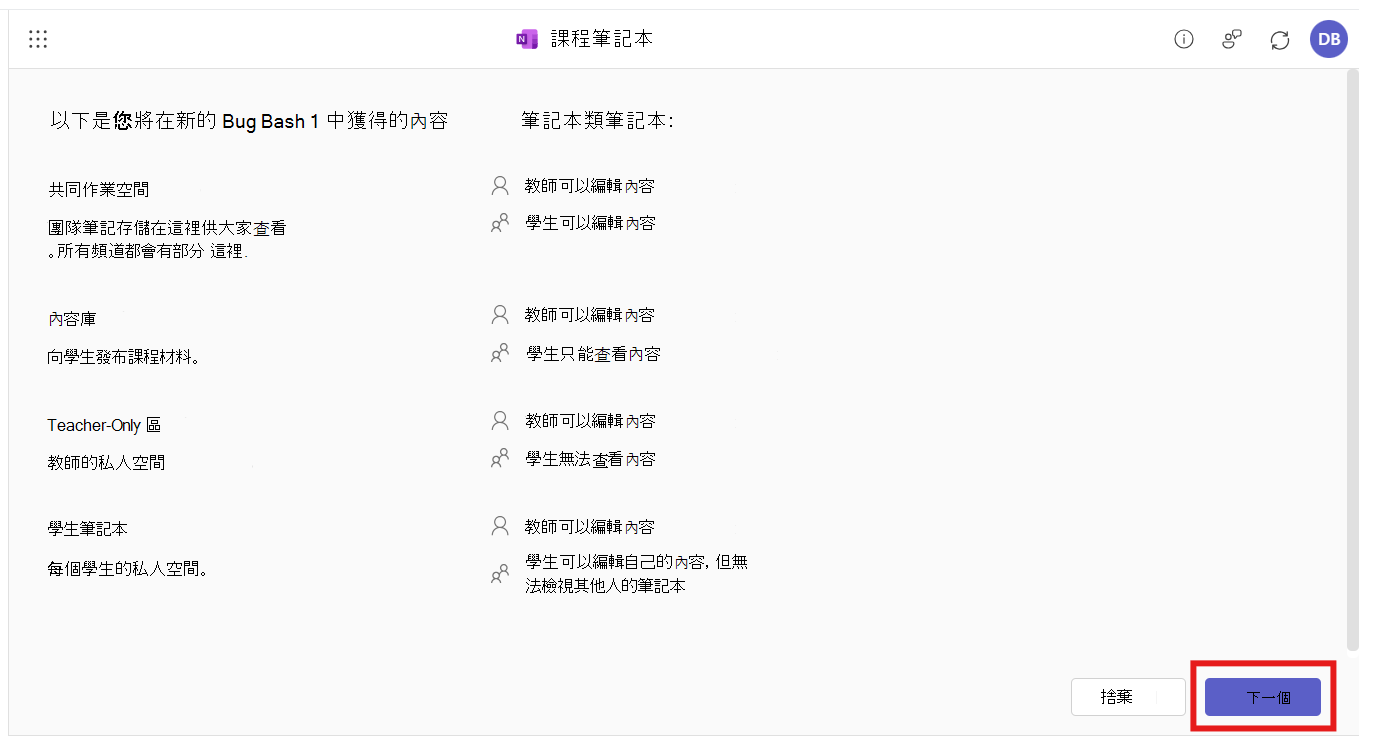Open the app launcher waffle grid

tap(38, 40)
